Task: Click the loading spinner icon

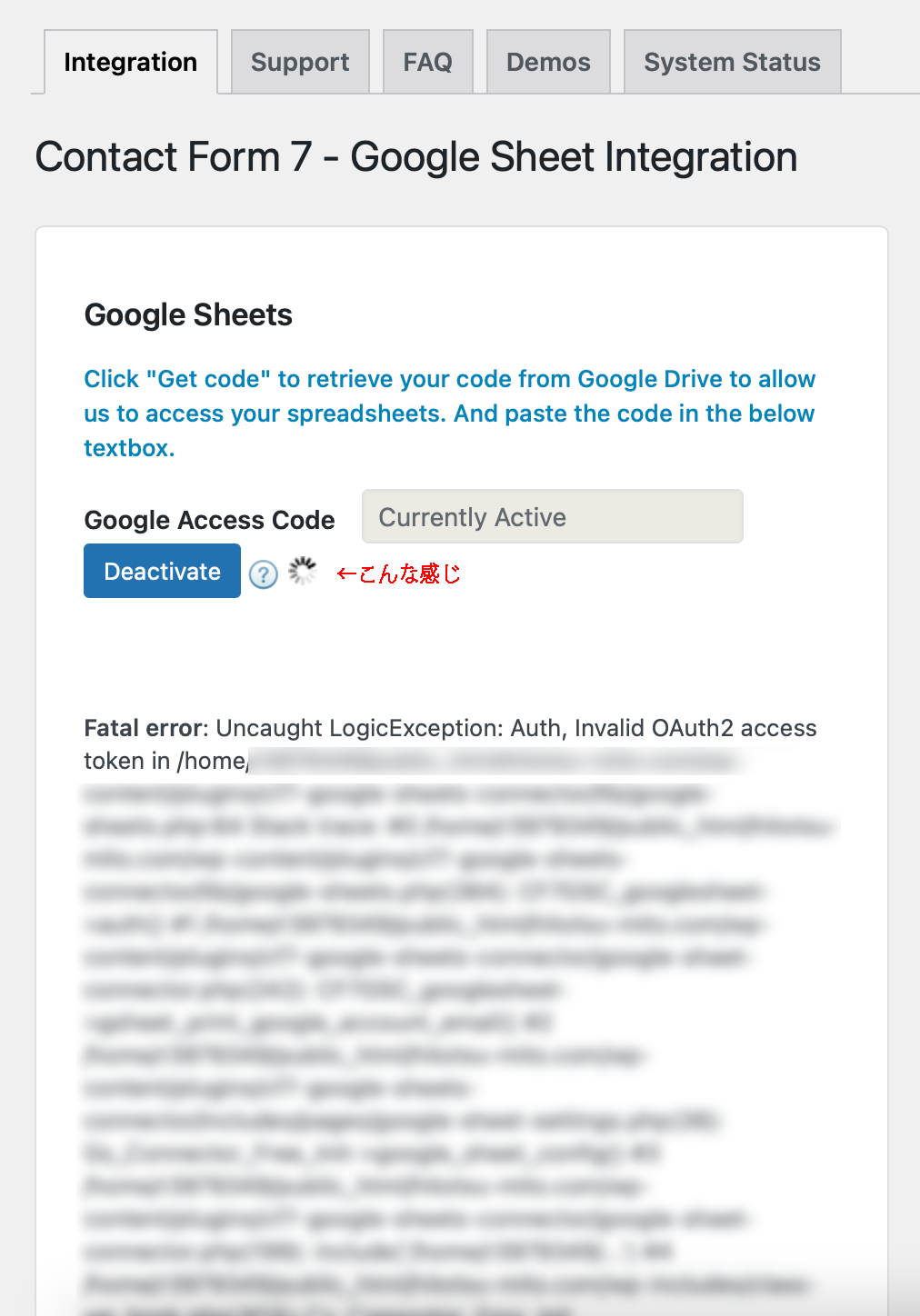Action: (x=303, y=572)
